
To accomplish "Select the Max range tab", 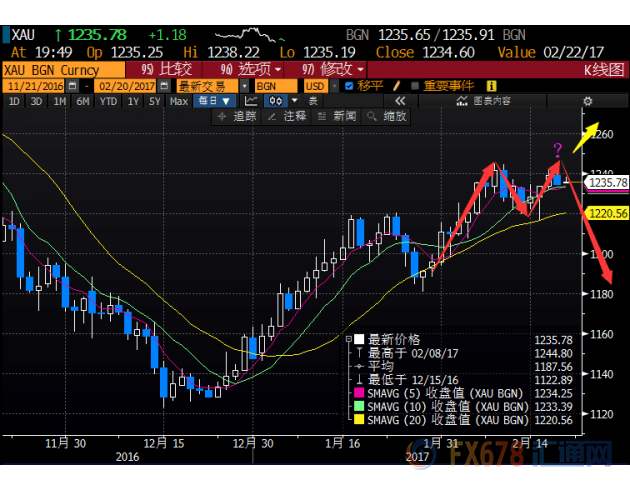I will [179, 101].
